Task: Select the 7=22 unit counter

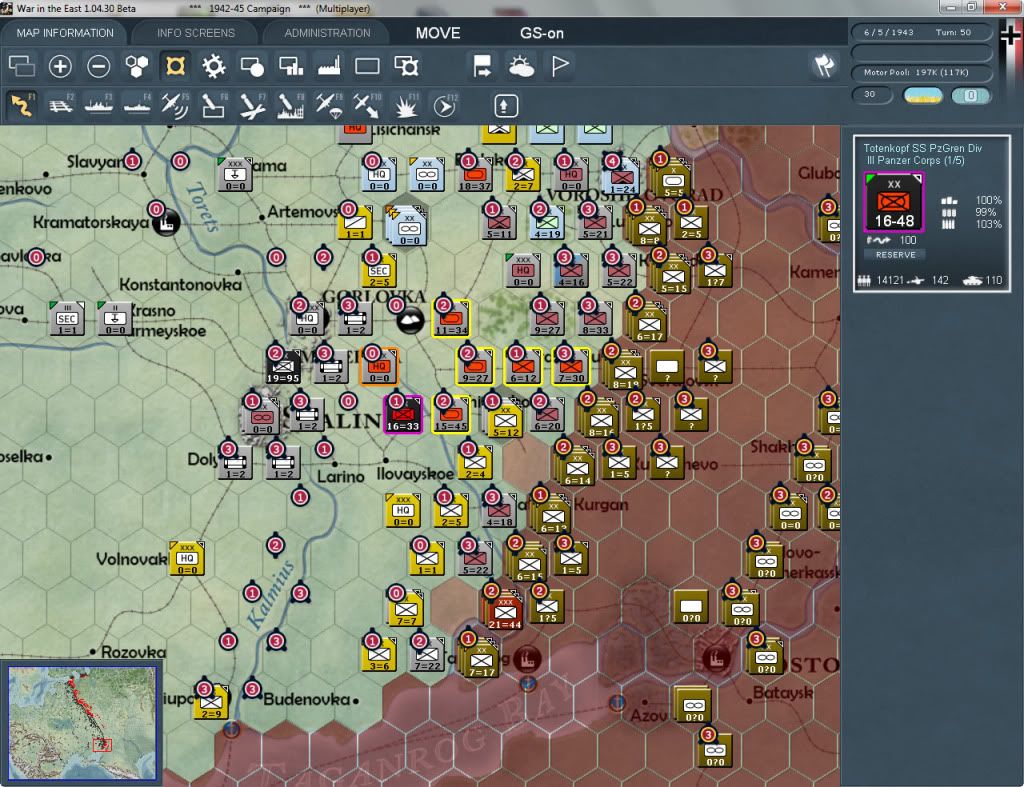Action: (426, 654)
